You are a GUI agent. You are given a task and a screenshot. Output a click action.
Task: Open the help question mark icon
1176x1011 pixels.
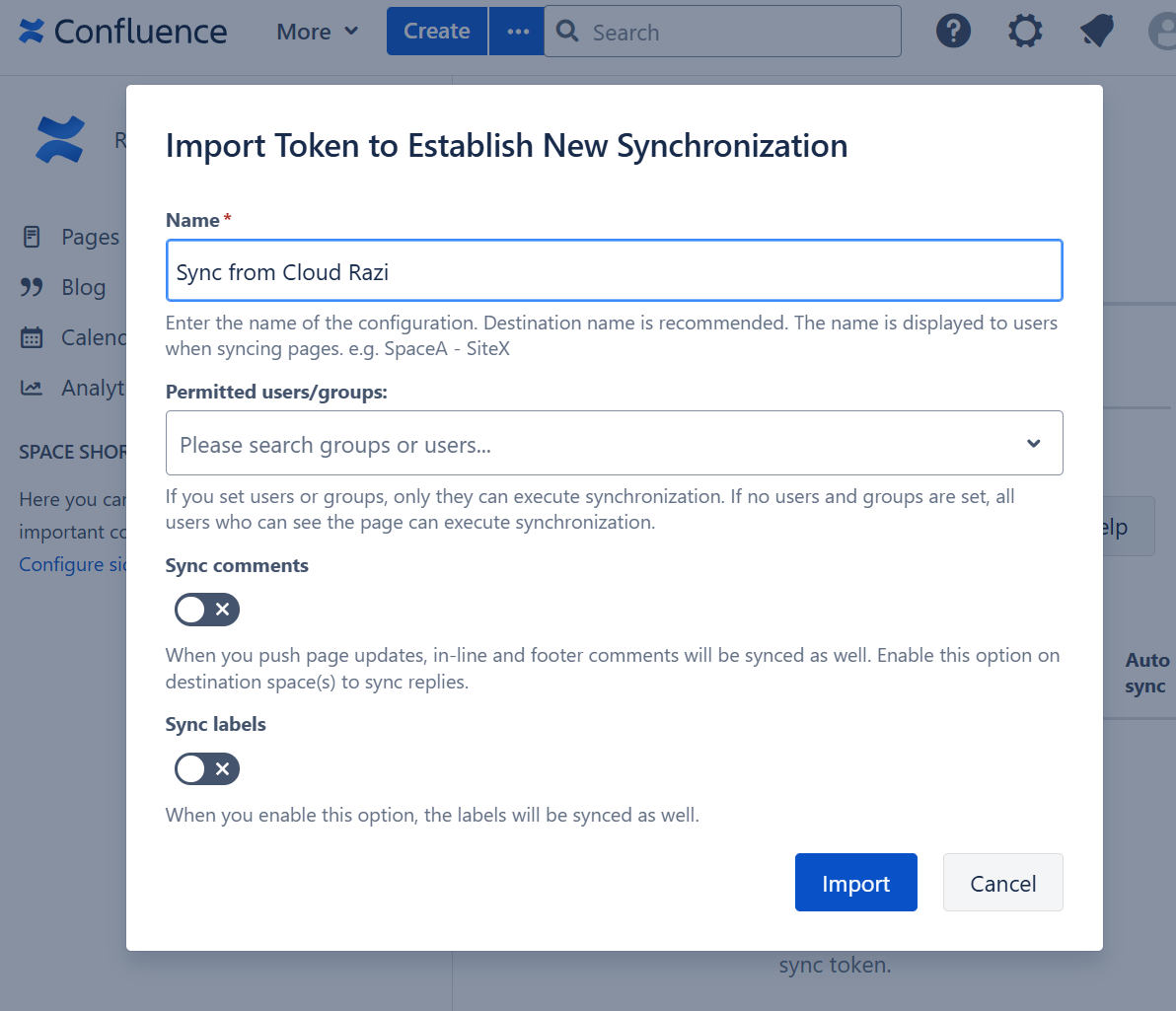pos(953,32)
